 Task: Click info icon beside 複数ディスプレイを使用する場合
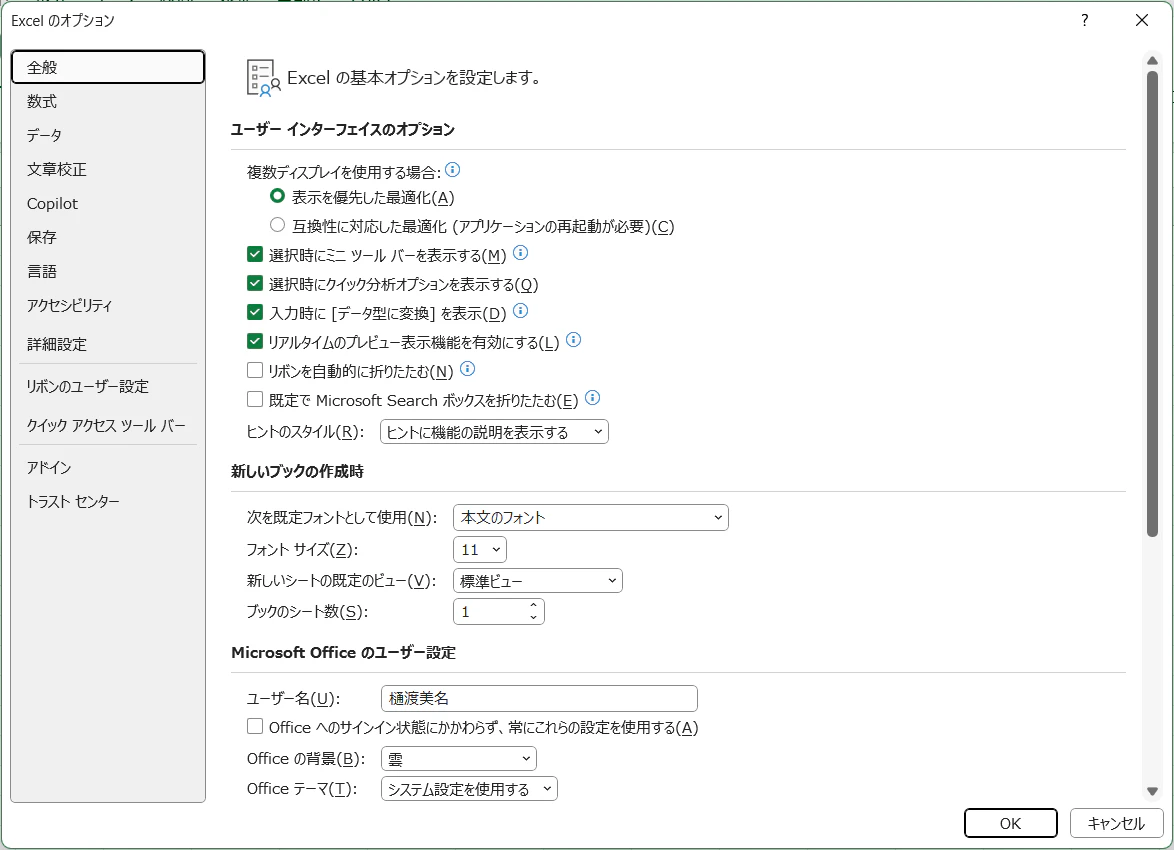pos(452,170)
